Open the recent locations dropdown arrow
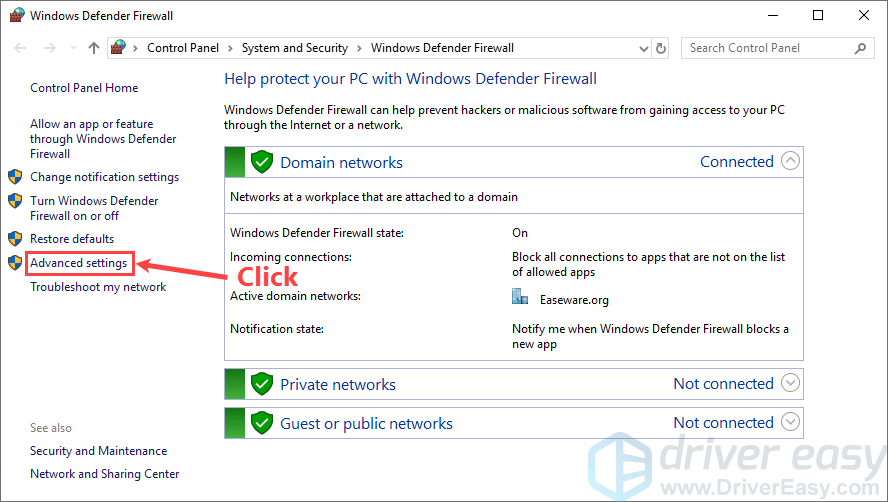Image resolution: width=888 pixels, height=502 pixels. click(72, 48)
